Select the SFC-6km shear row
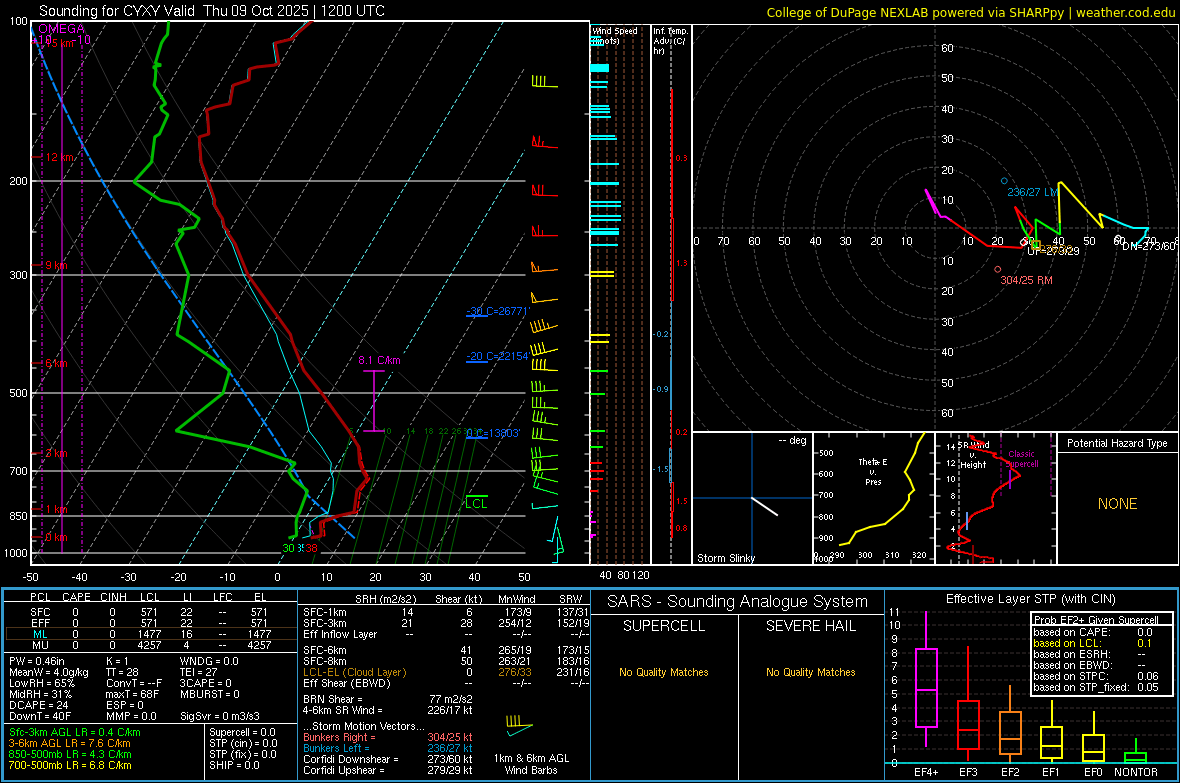This screenshot has height=783, width=1180. coord(446,650)
